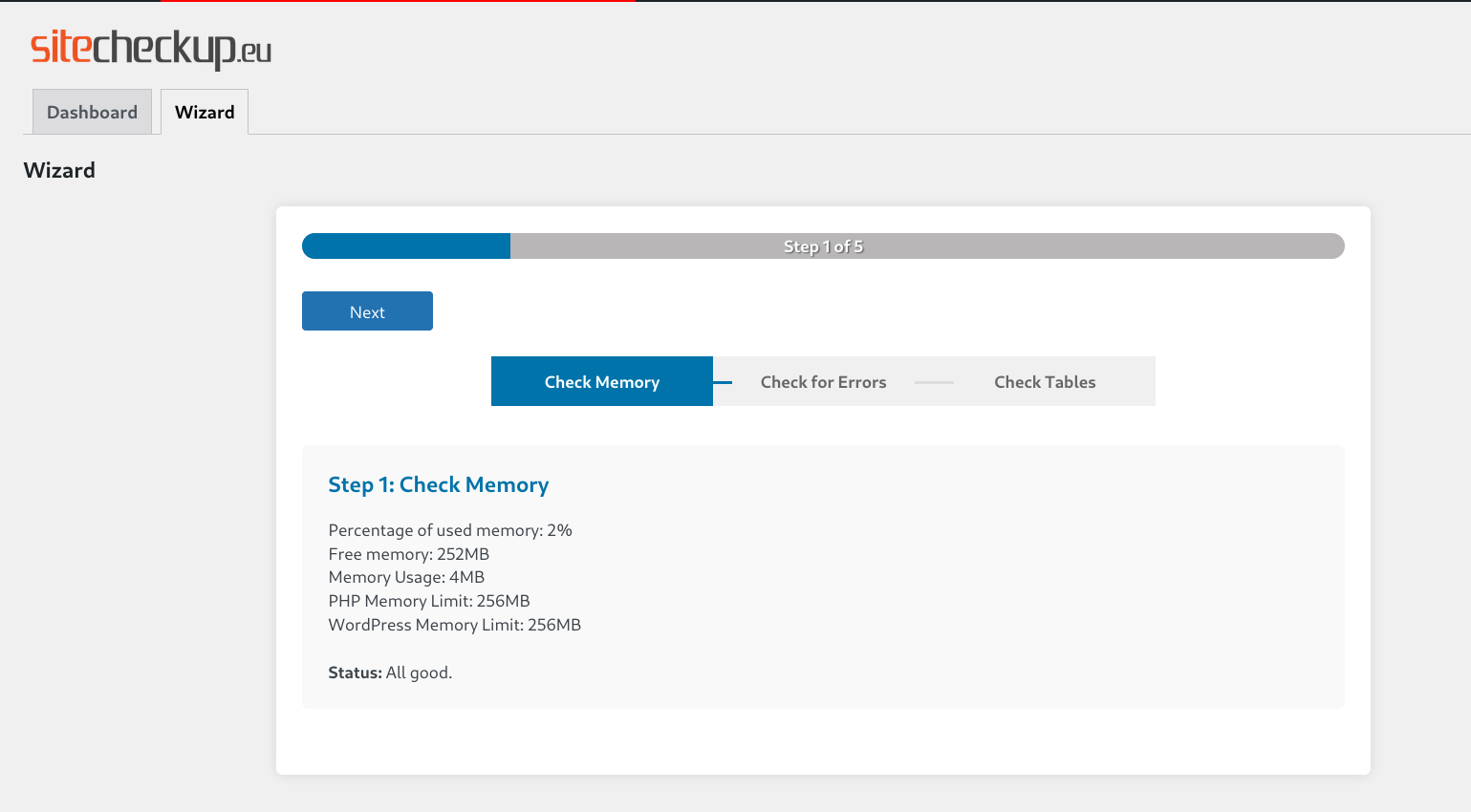This screenshot has height=812, width=1471.
Task: Go to the Check Tables step
Action: [1044, 381]
